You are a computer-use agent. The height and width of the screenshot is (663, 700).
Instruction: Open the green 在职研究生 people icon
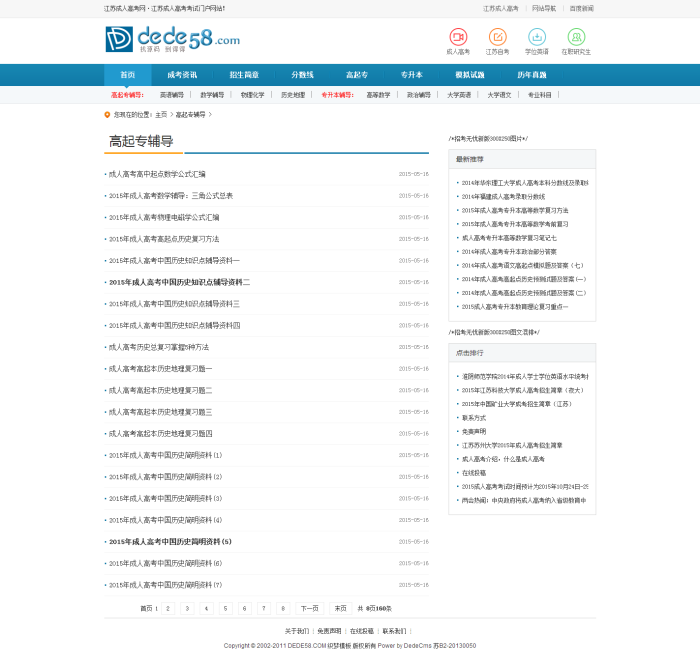click(576, 37)
